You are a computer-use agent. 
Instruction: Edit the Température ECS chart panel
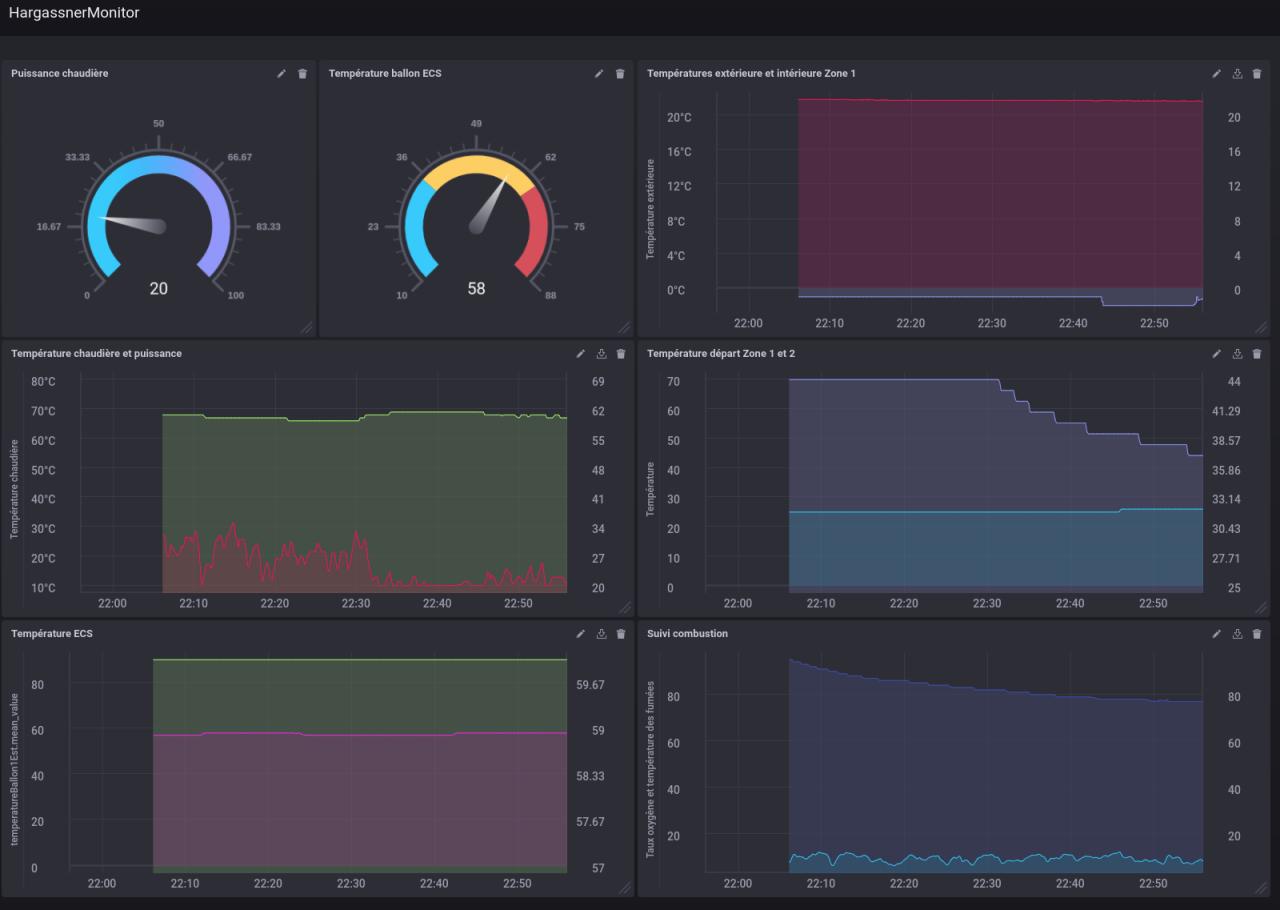[581, 633]
